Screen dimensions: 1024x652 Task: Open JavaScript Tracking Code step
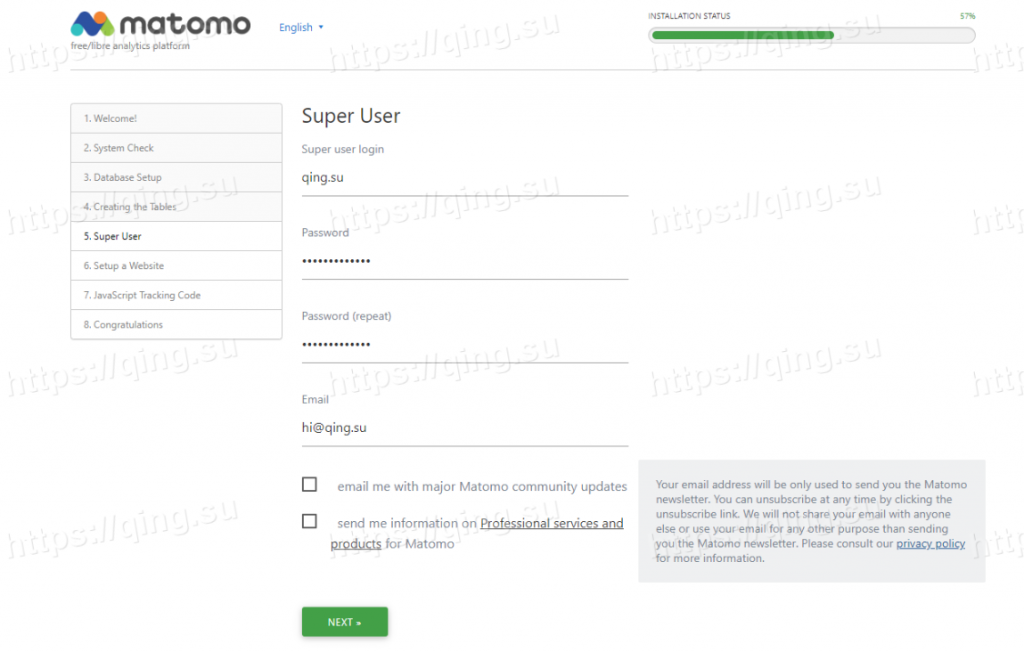pyautogui.click(x=176, y=296)
